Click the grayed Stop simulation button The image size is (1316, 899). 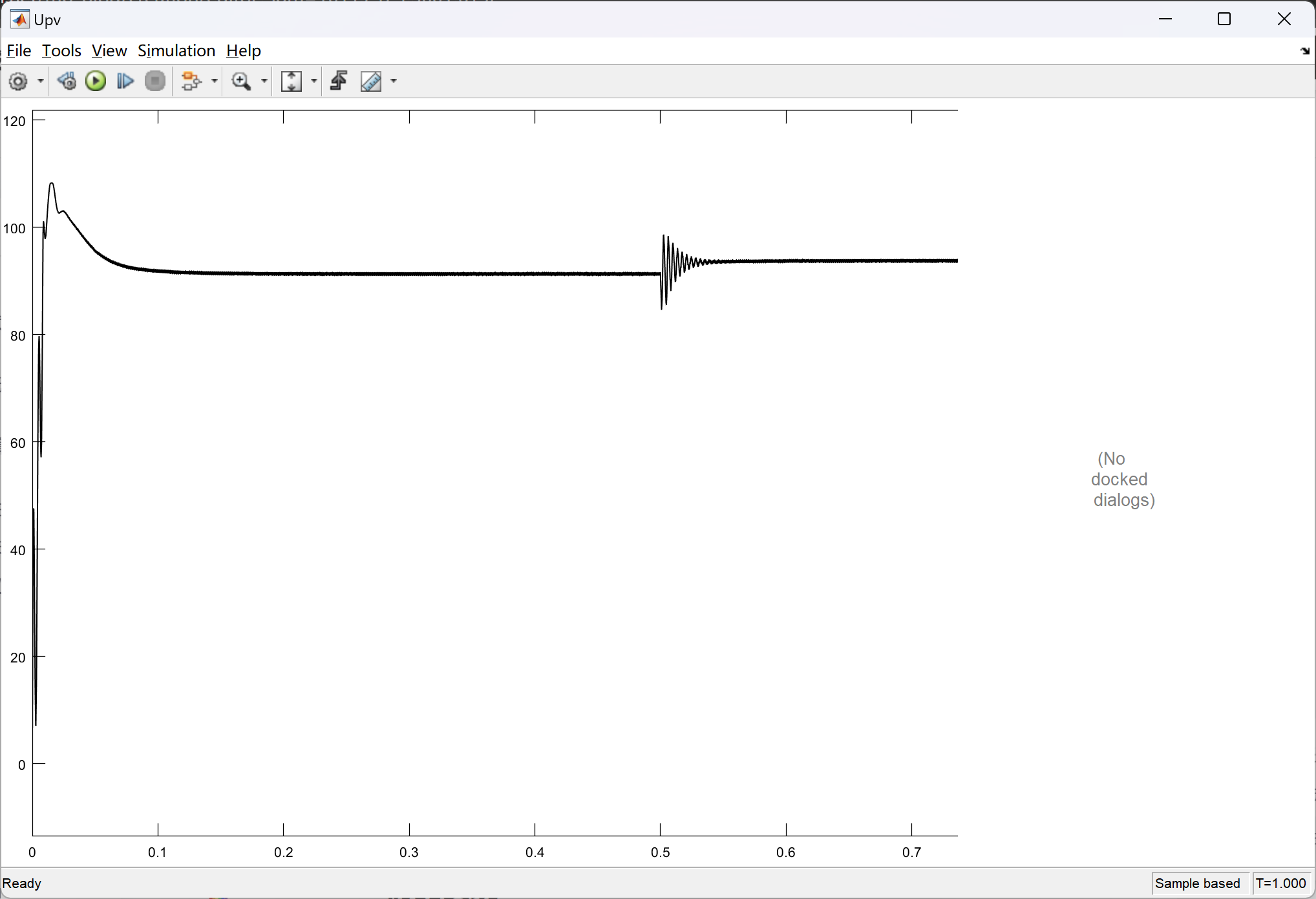[155, 81]
